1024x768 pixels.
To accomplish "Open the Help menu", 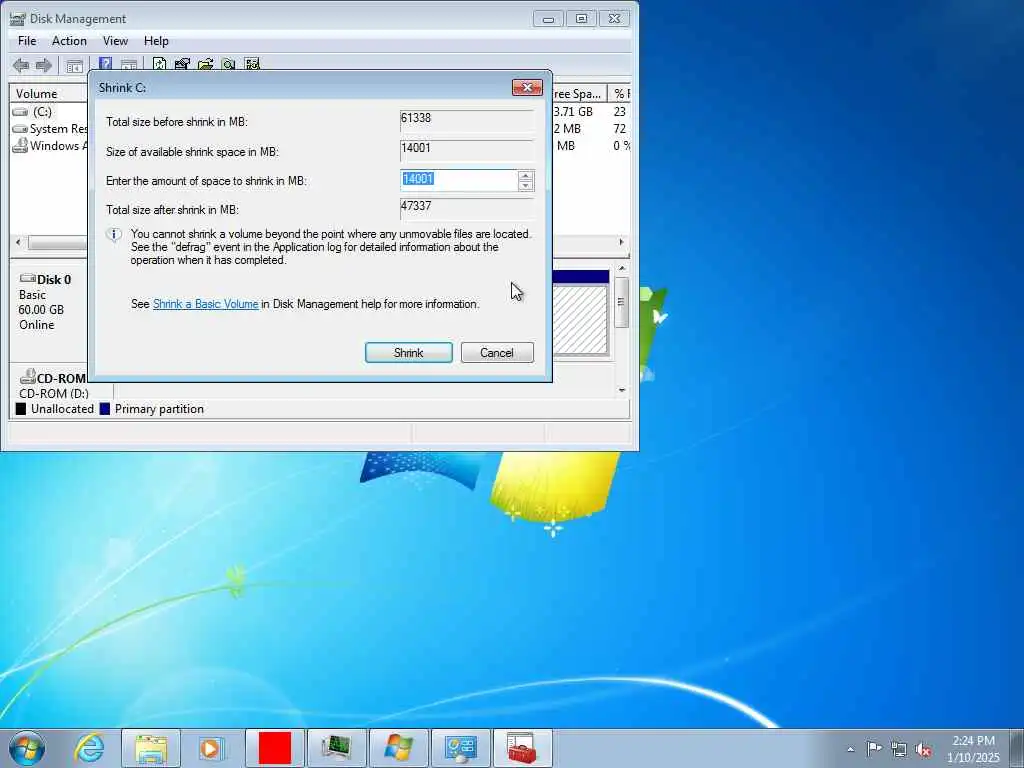I will tap(156, 40).
